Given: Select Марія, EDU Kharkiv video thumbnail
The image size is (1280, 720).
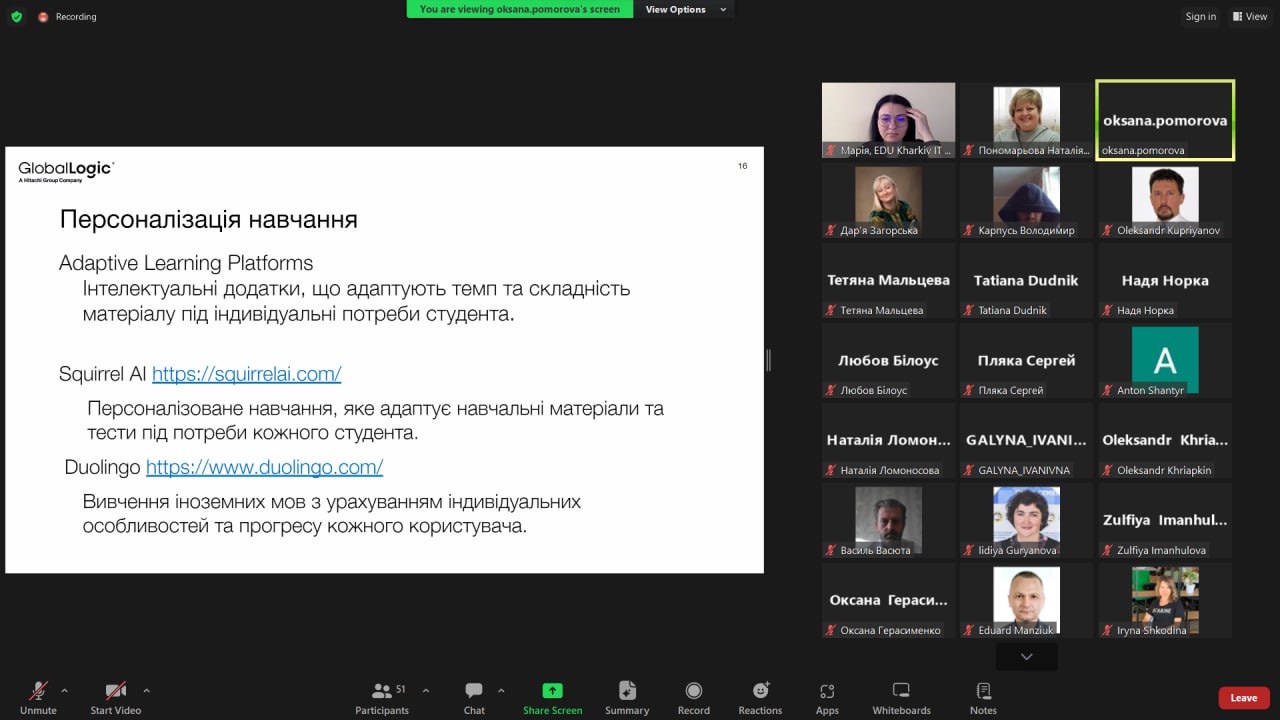Looking at the screenshot, I should coord(888,120).
